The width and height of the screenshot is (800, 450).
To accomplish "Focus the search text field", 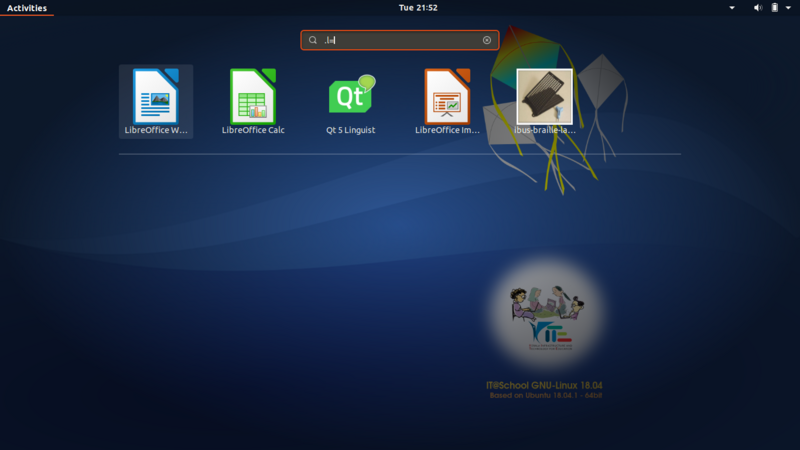I will pos(400,40).
